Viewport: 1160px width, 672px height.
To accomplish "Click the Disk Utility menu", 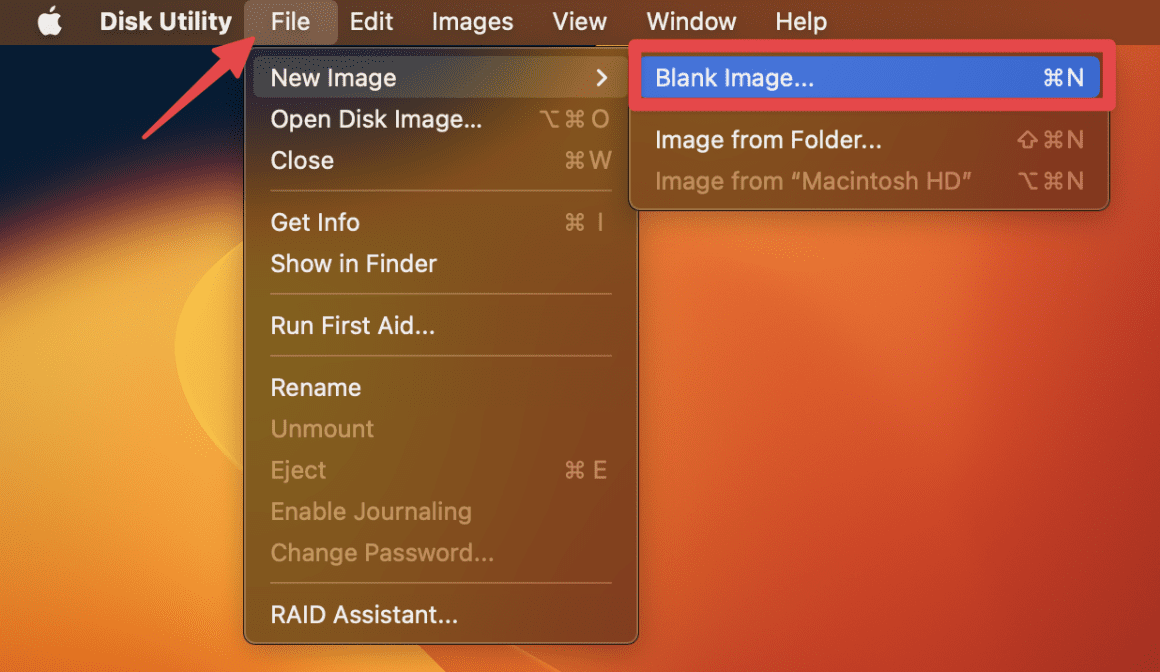I will pyautogui.click(x=165, y=21).
